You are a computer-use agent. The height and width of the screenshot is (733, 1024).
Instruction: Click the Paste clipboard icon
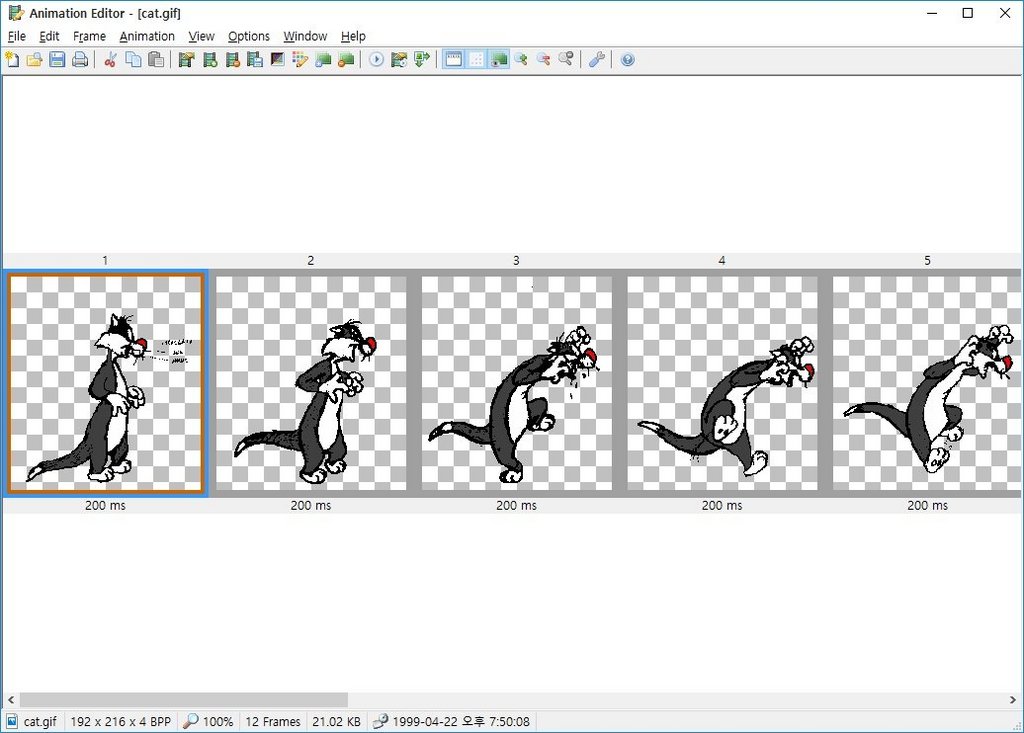click(x=156, y=59)
